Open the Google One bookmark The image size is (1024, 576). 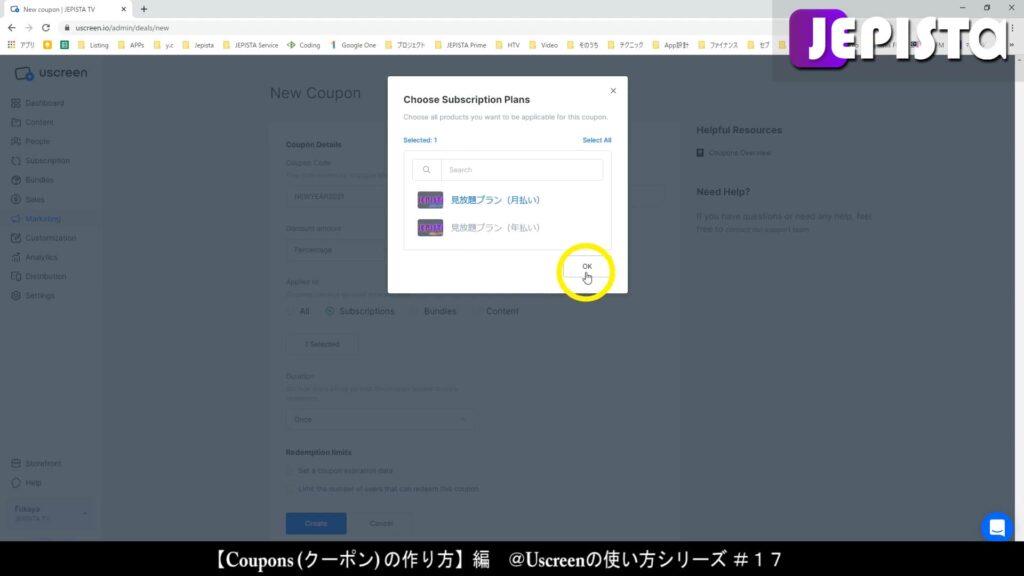353,45
